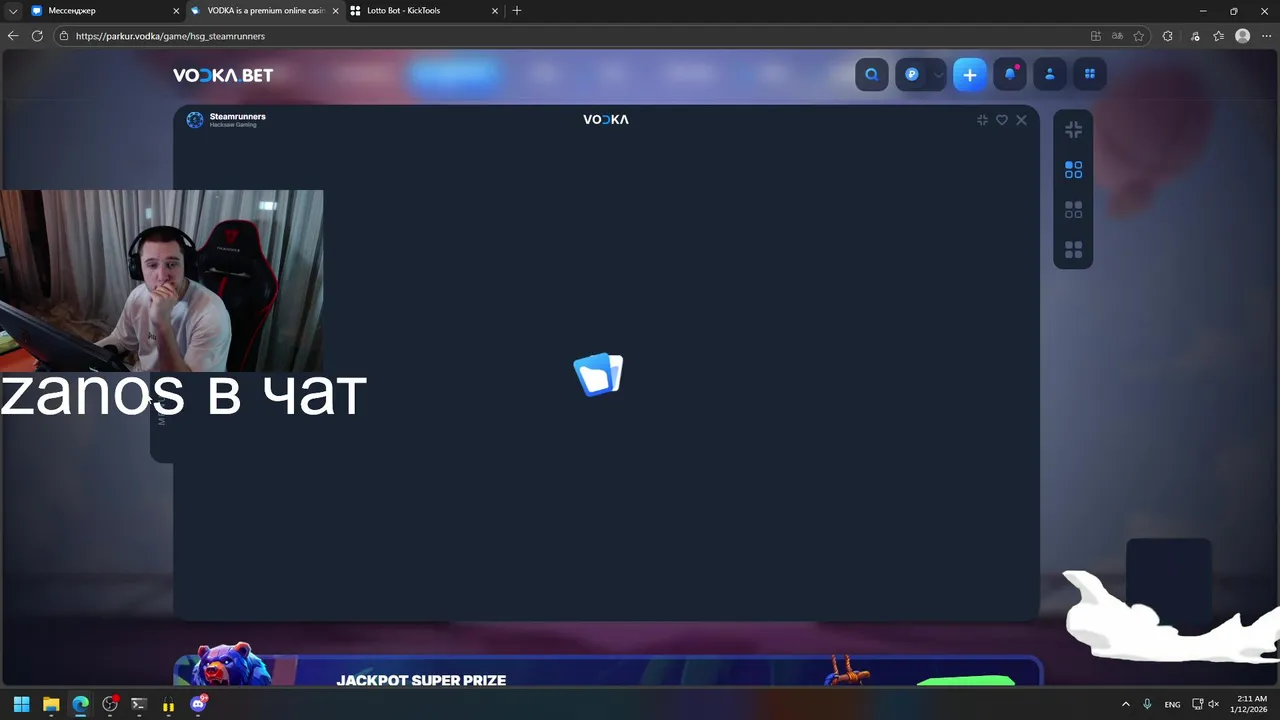This screenshot has height=720, width=1280.
Task: Select the second grid layout option
Action: (1073, 210)
